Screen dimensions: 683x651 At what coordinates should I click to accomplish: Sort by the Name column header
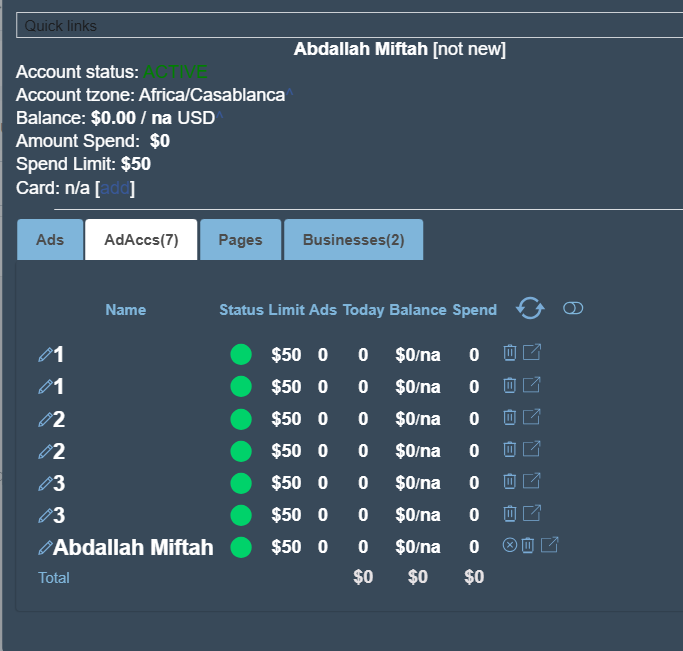126,310
